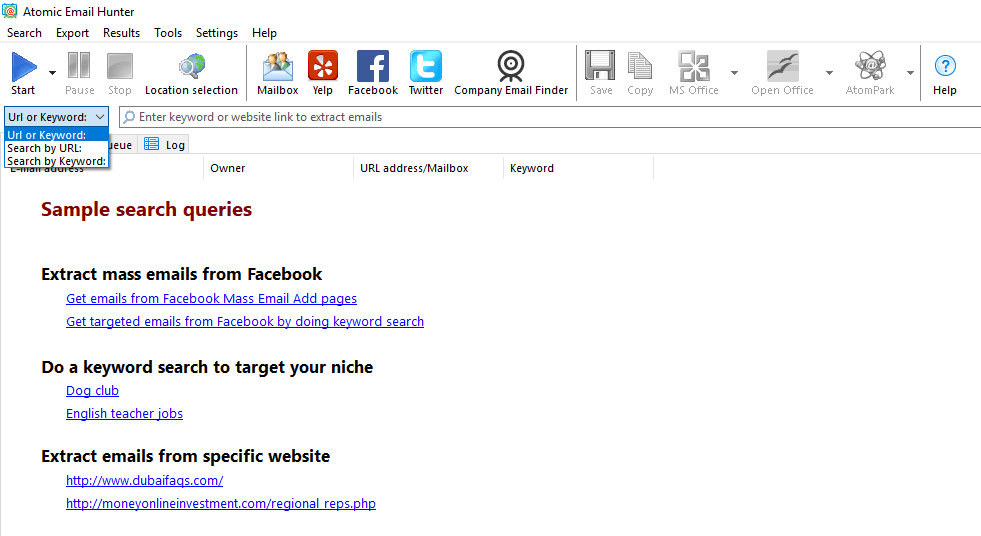
Task: Open the Help menu
Action: 264,33
